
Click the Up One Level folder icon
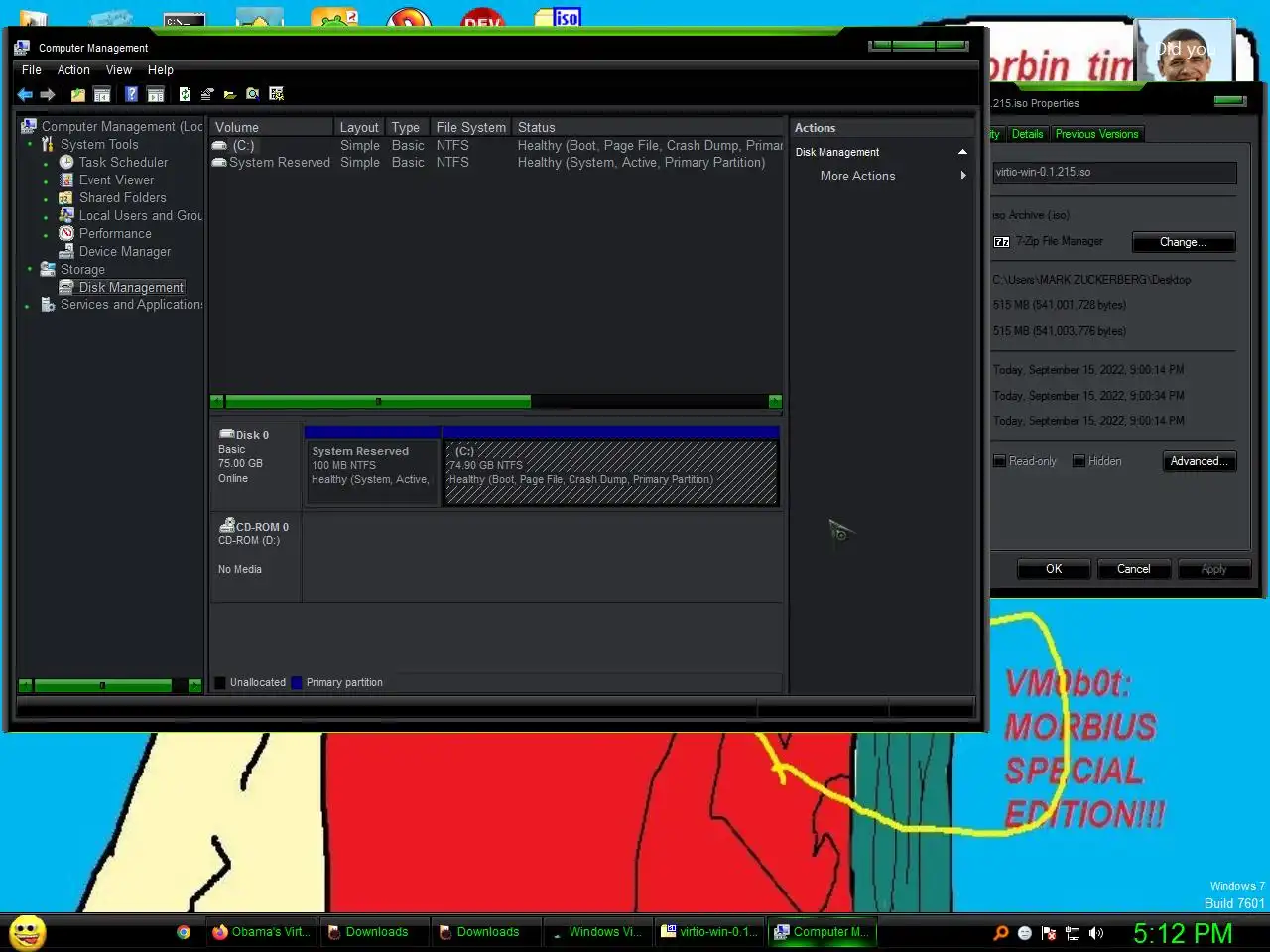pos(77,94)
